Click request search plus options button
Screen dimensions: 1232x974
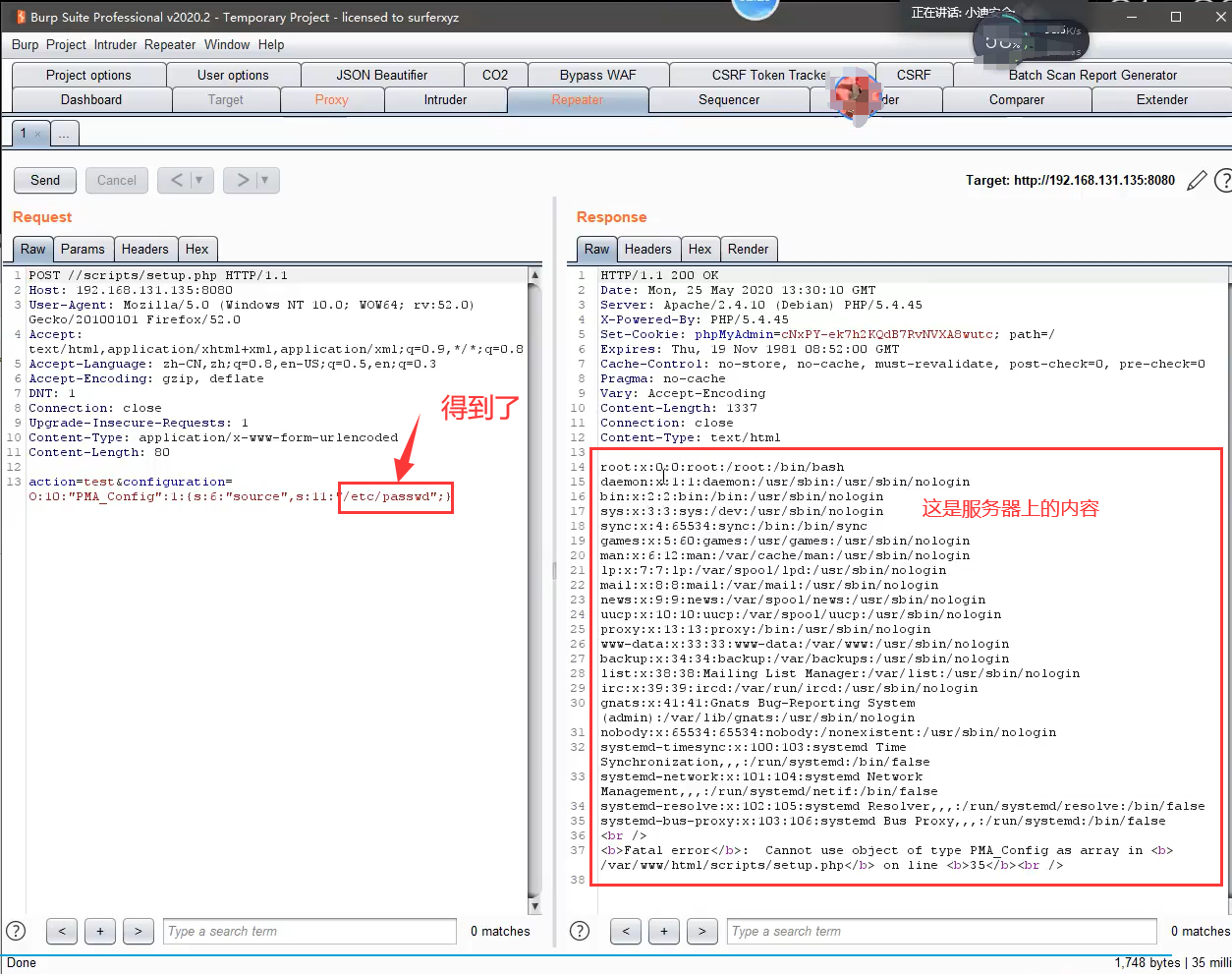point(100,931)
